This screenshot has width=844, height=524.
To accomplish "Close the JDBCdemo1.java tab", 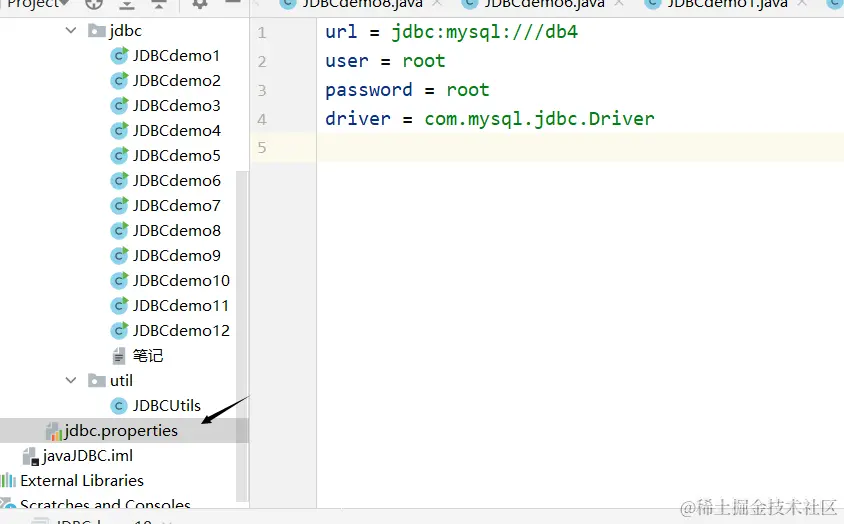I will pyautogui.click(x=802, y=3).
